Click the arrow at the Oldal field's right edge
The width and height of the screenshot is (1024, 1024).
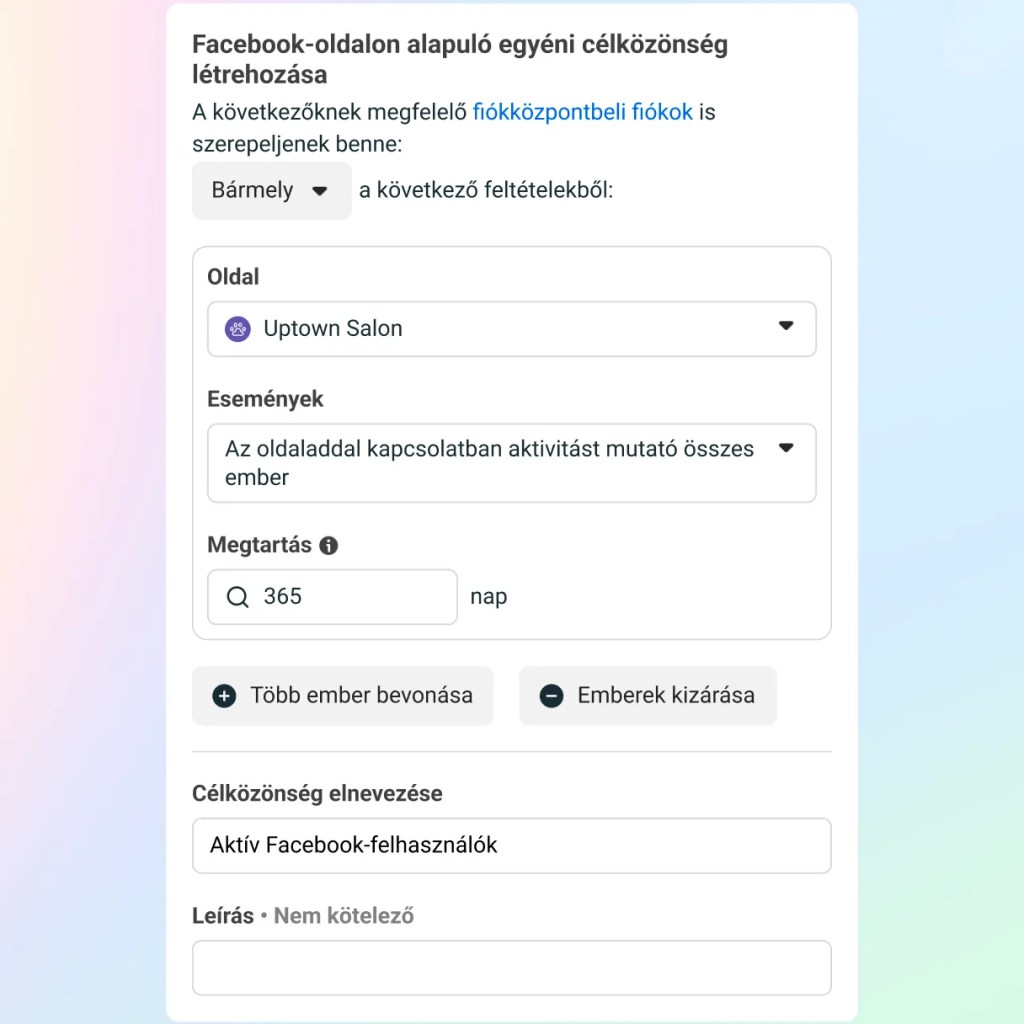click(x=786, y=327)
